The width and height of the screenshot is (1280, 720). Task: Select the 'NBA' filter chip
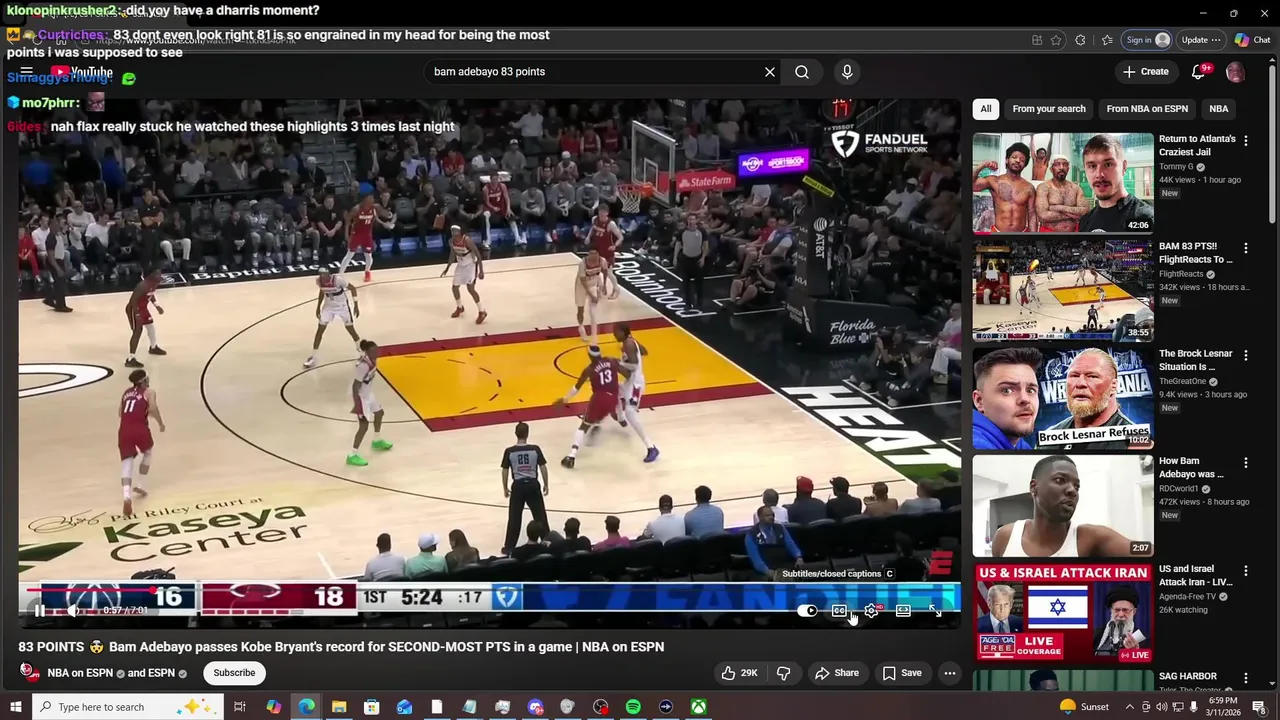click(1218, 109)
